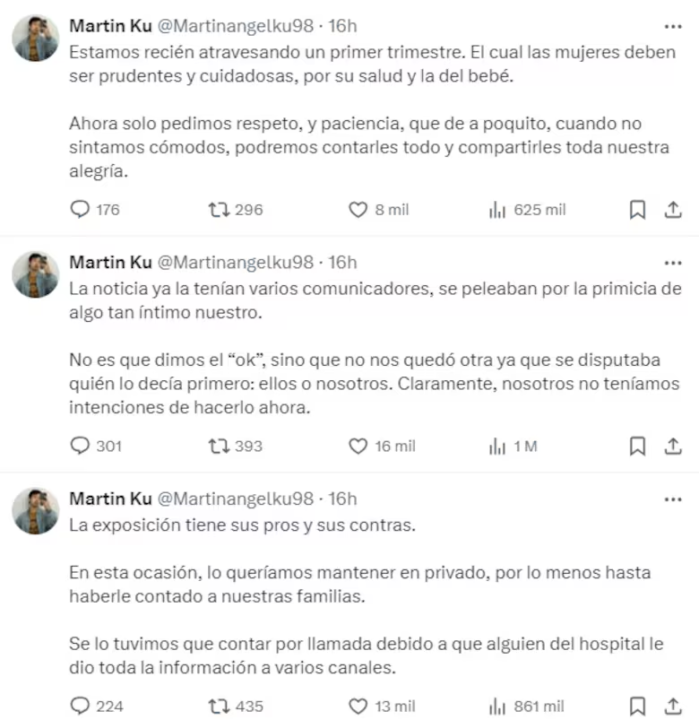Screen dimensions: 699x720
Task: Open more options on the first tweet
Action: coord(673,27)
